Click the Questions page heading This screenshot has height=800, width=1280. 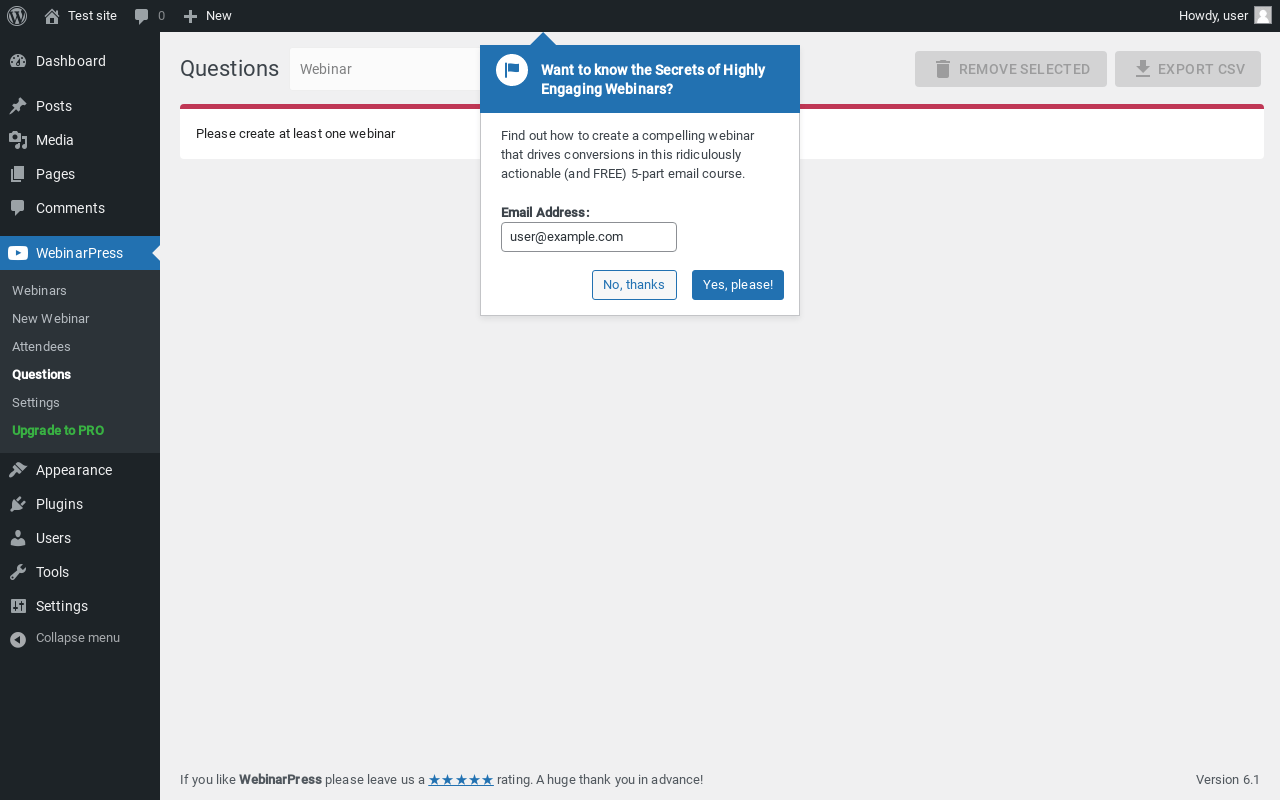point(229,69)
